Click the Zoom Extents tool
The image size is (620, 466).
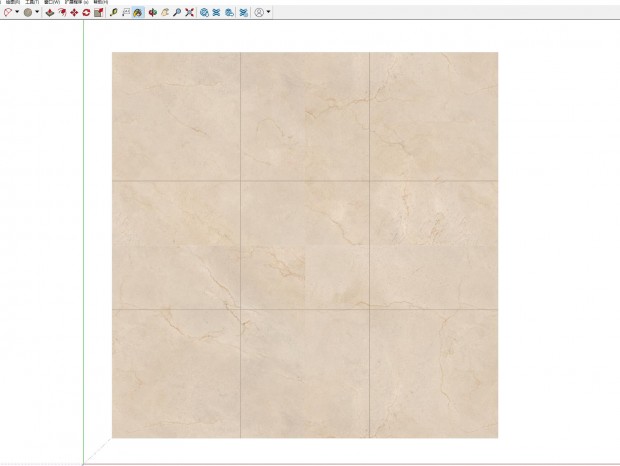[x=189, y=13]
